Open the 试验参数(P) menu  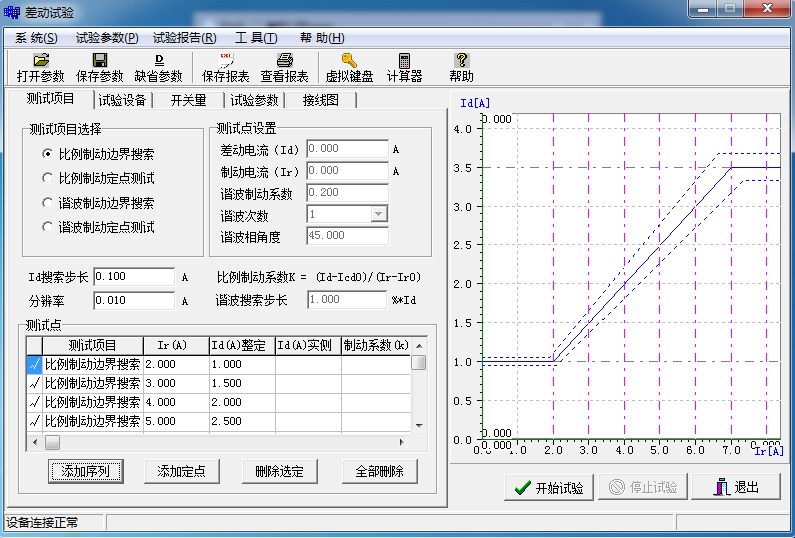tap(105, 38)
